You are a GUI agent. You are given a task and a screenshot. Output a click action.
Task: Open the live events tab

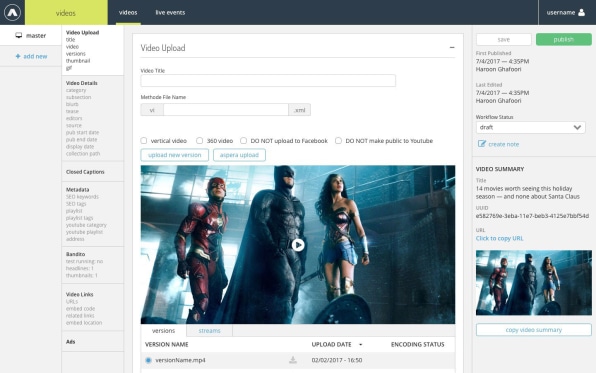click(x=170, y=13)
